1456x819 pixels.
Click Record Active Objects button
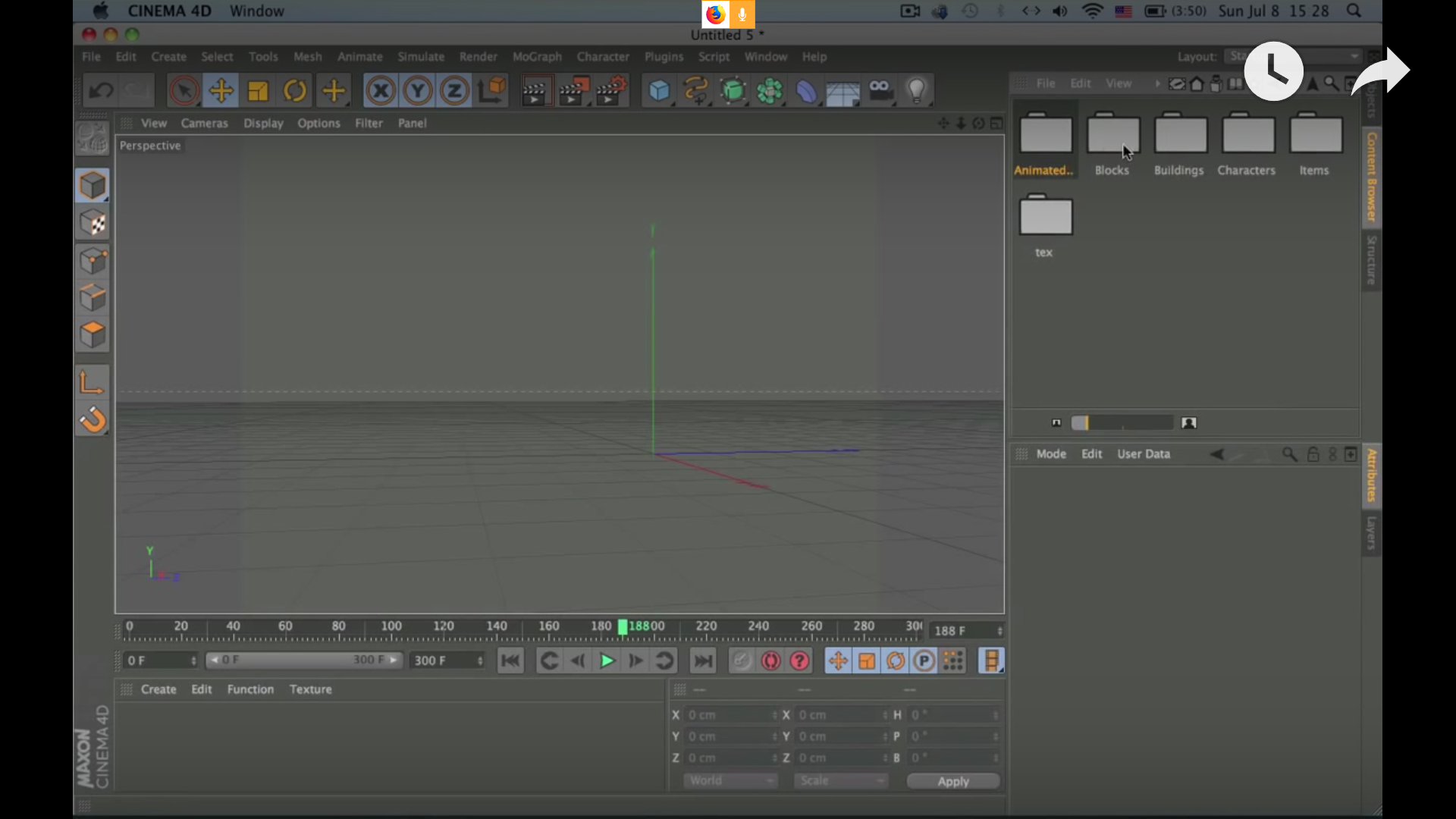pos(741,661)
